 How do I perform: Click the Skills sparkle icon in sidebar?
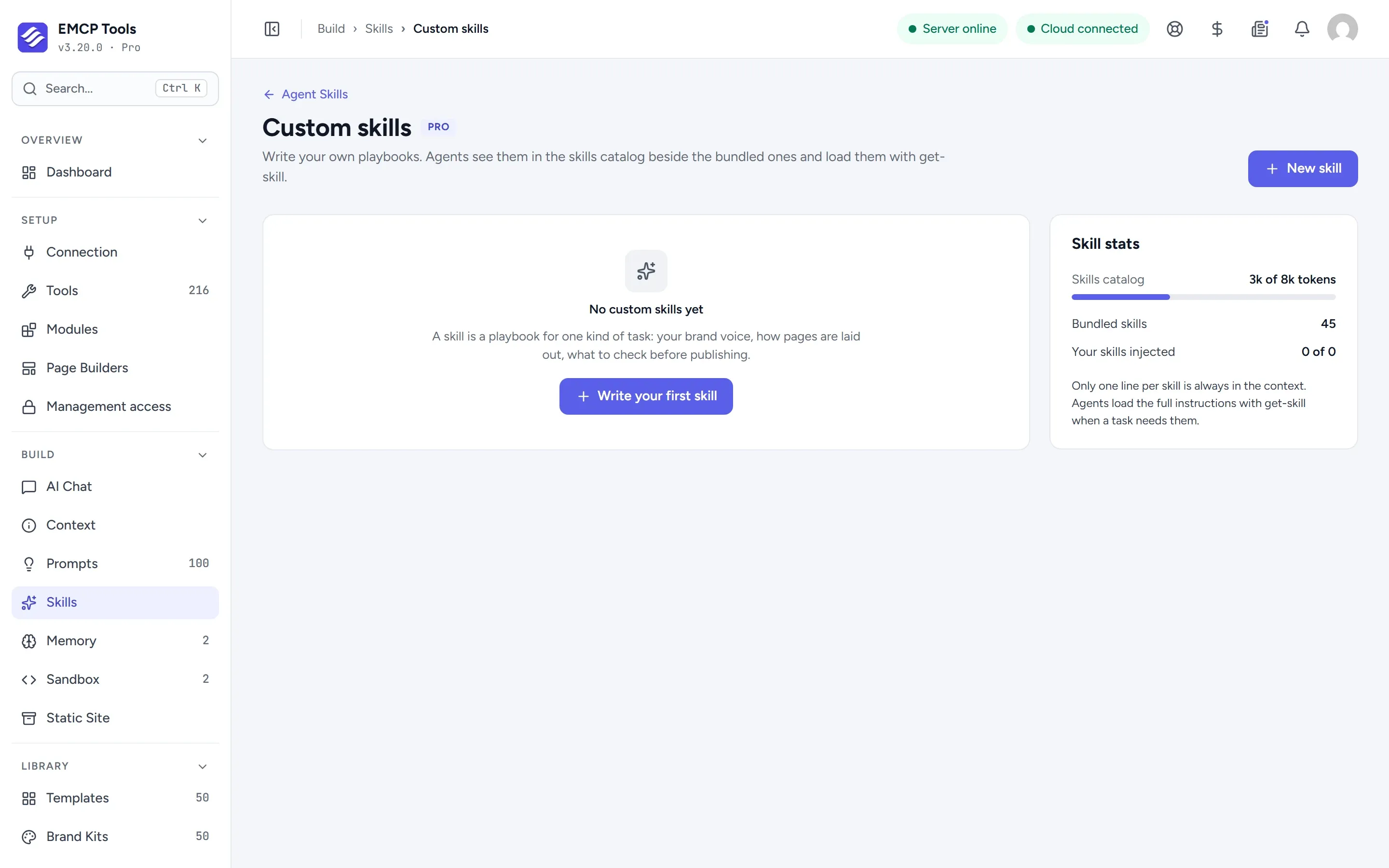29,602
